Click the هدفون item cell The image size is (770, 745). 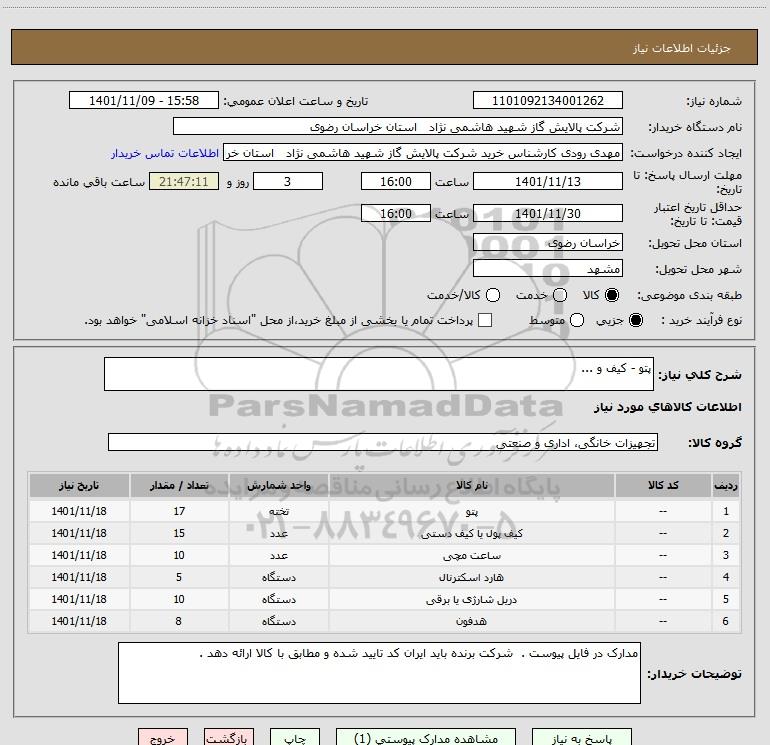pyautogui.click(x=471, y=621)
